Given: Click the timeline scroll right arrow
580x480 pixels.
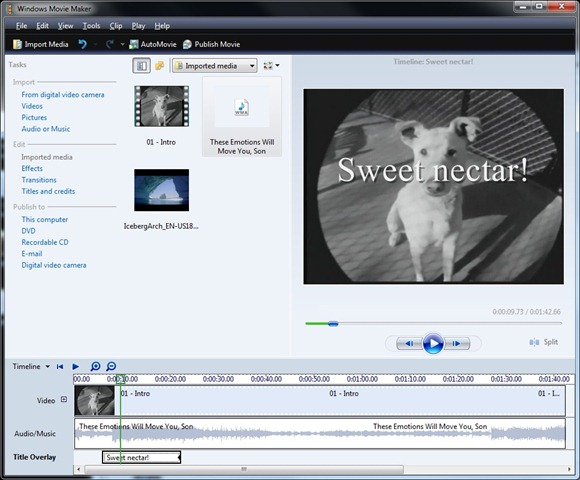Looking at the screenshot, I should point(570,470).
